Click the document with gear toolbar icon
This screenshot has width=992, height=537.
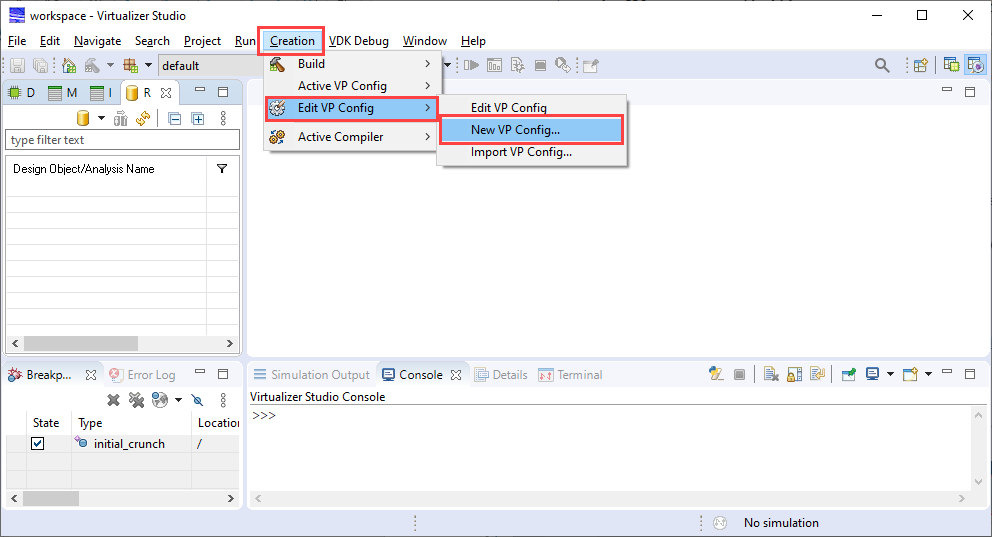point(518,65)
